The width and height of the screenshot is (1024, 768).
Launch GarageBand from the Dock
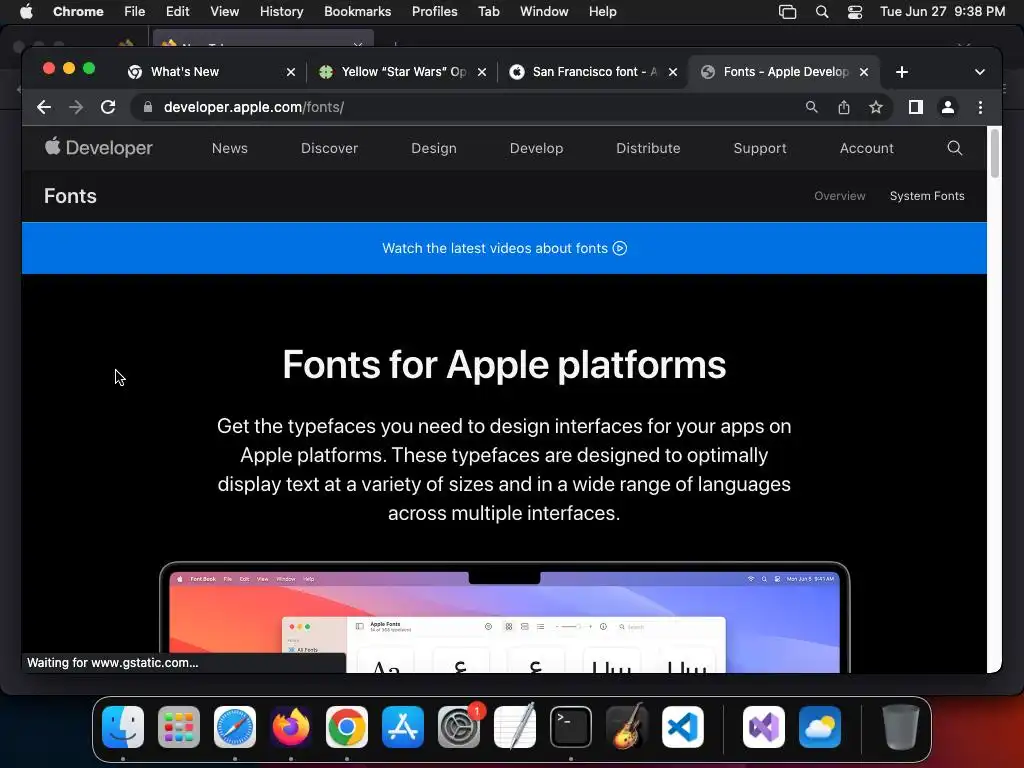pos(627,727)
